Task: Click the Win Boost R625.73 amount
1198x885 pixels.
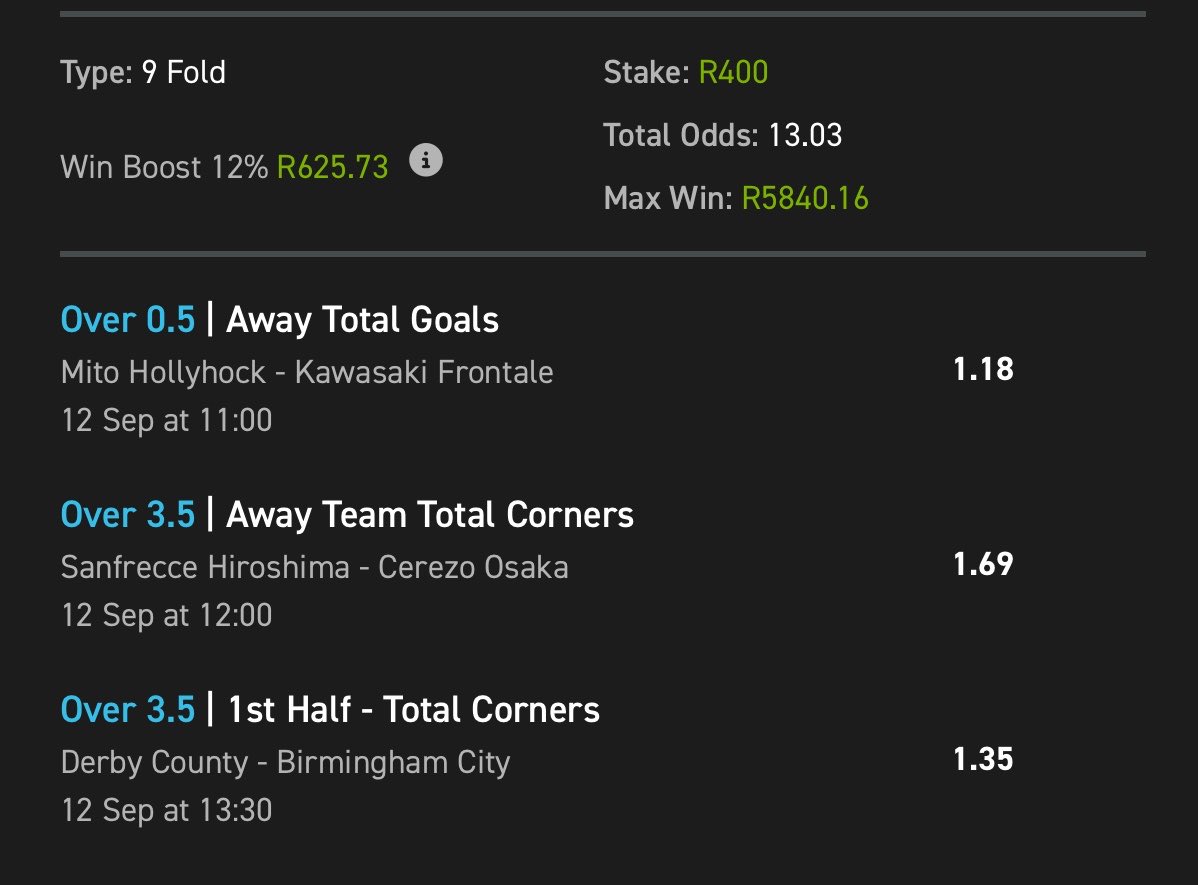Action: [x=332, y=167]
